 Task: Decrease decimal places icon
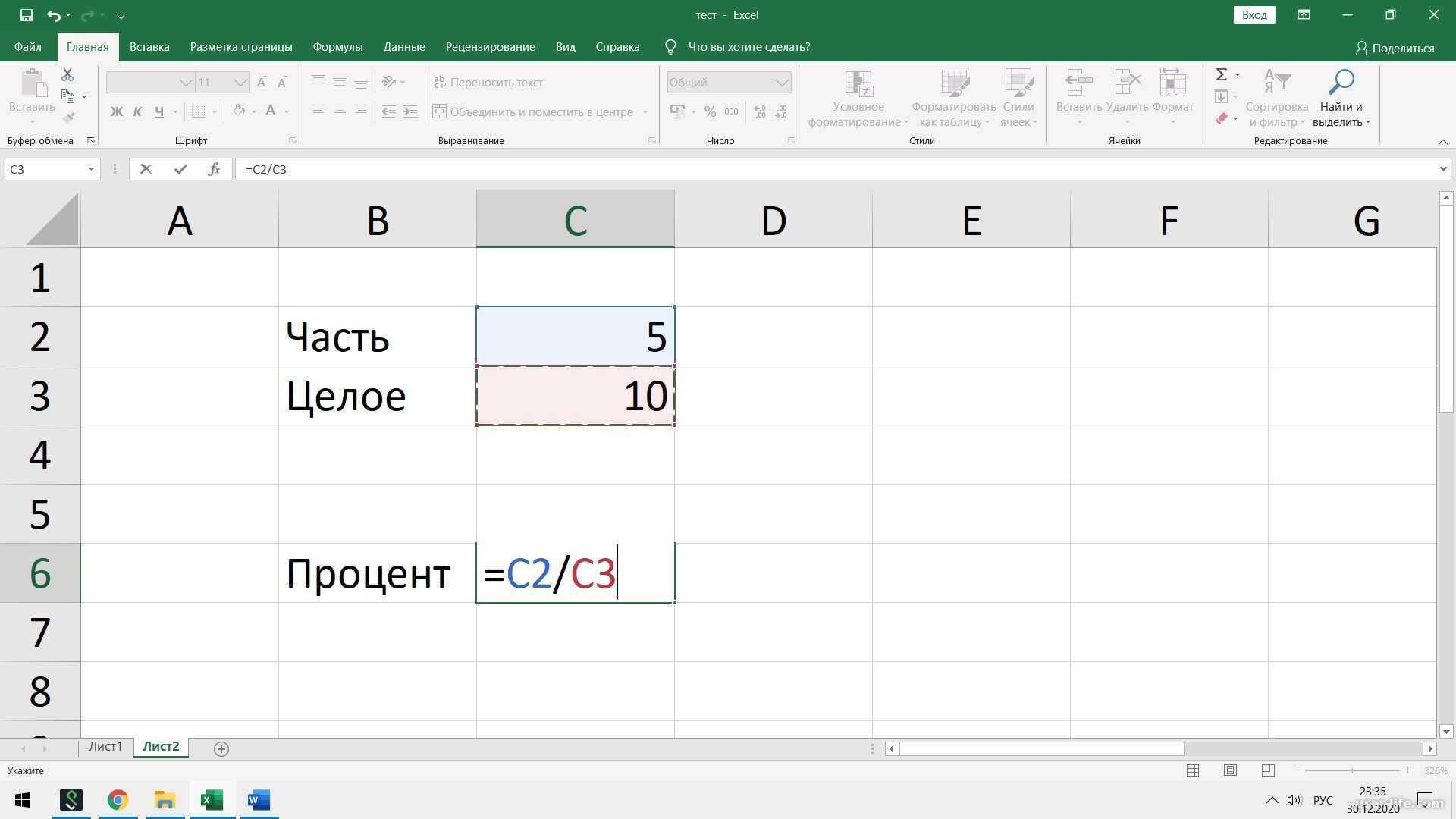click(781, 111)
